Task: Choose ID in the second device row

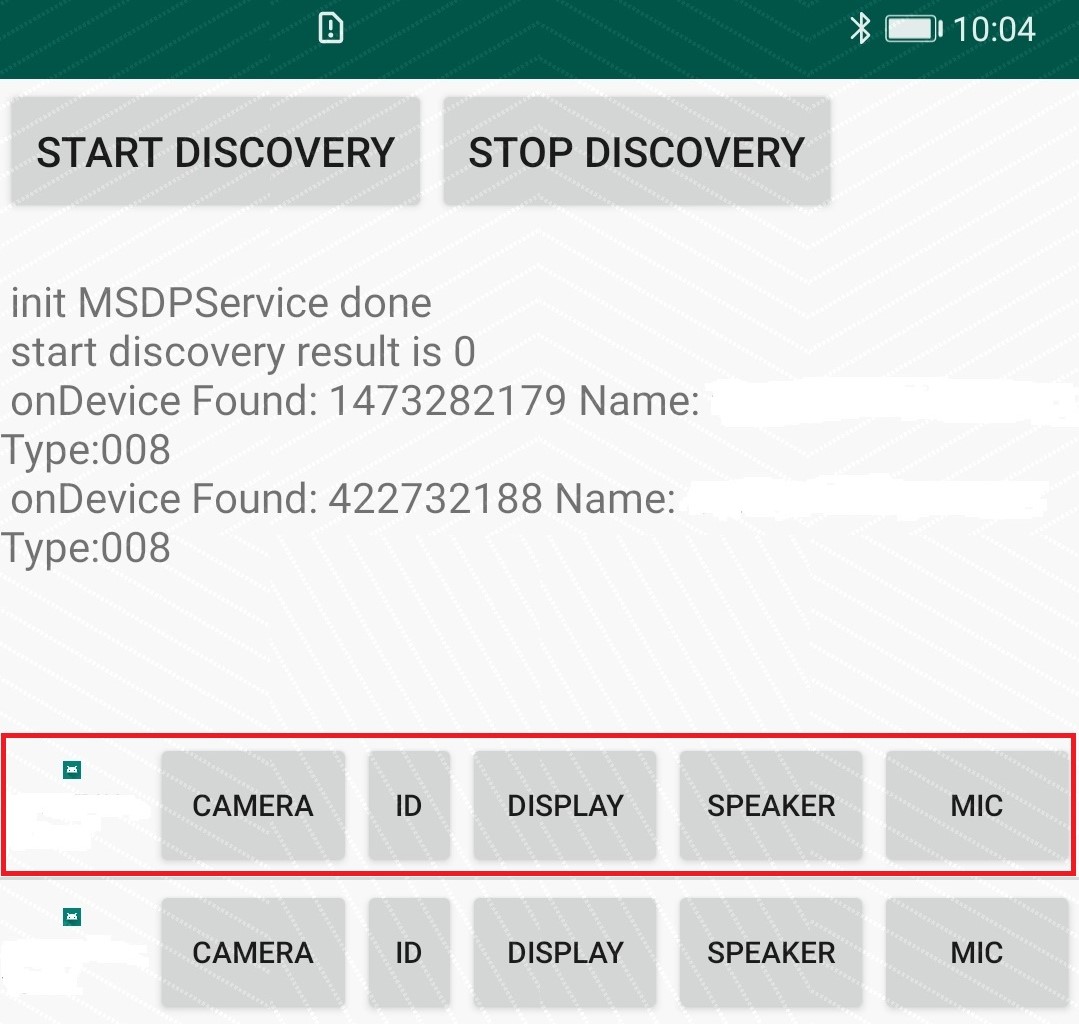Action: pos(409,952)
